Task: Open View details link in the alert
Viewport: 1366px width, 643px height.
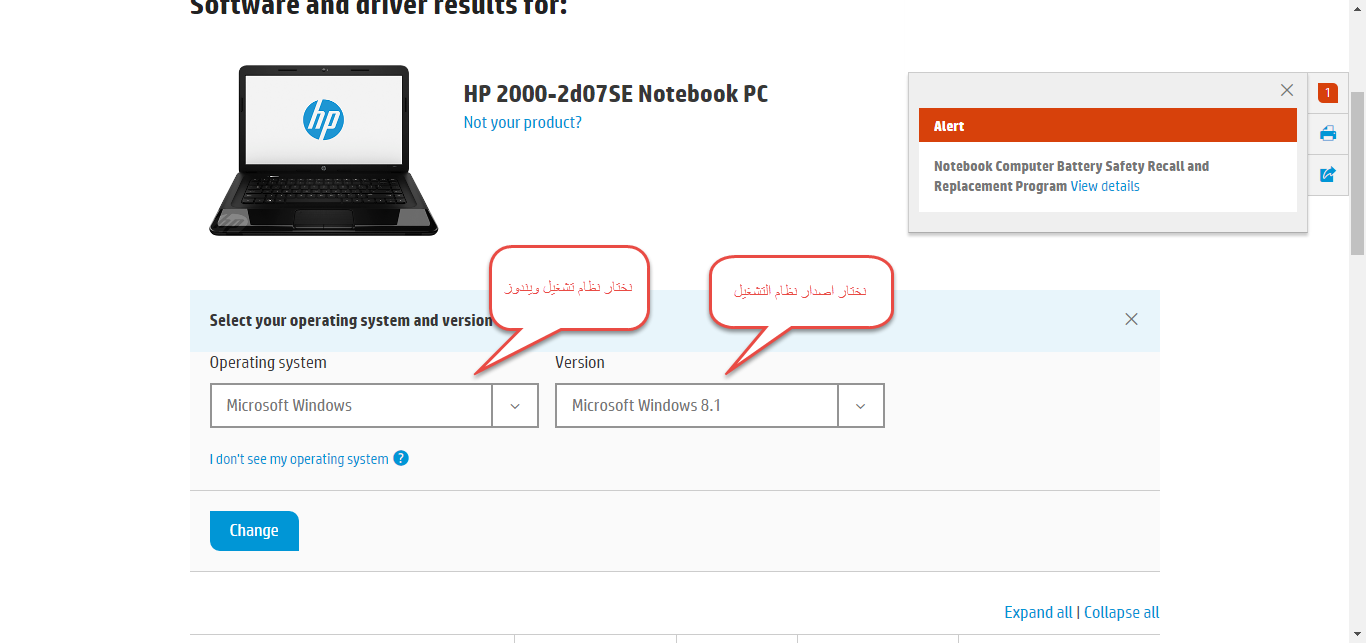Action: tap(1105, 186)
